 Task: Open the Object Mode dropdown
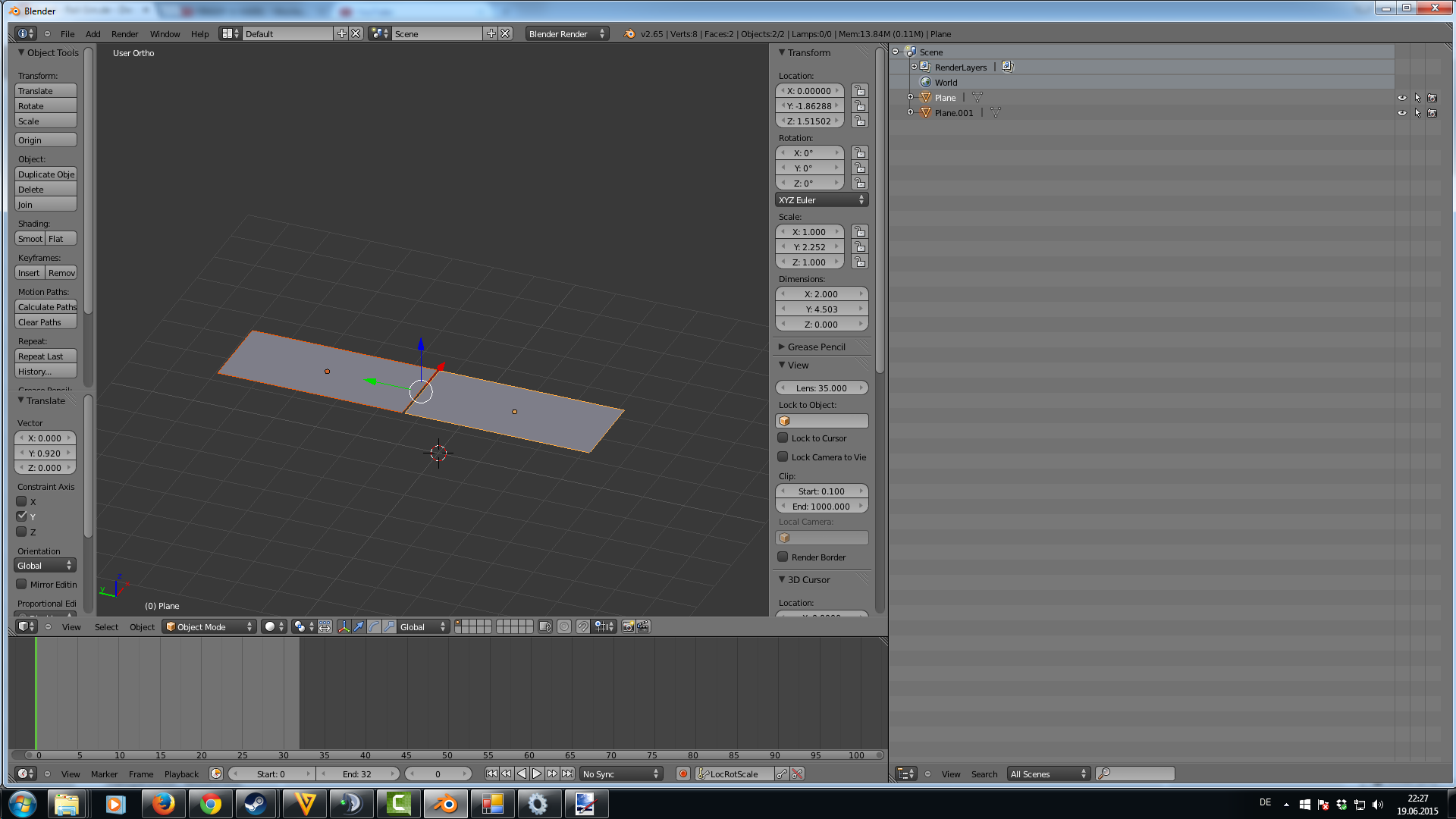coord(209,626)
